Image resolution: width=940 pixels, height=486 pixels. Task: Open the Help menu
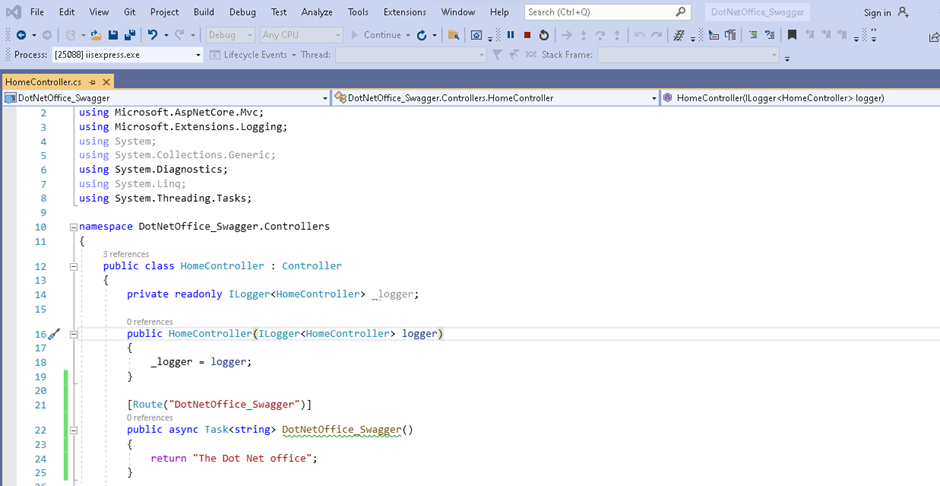499,12
